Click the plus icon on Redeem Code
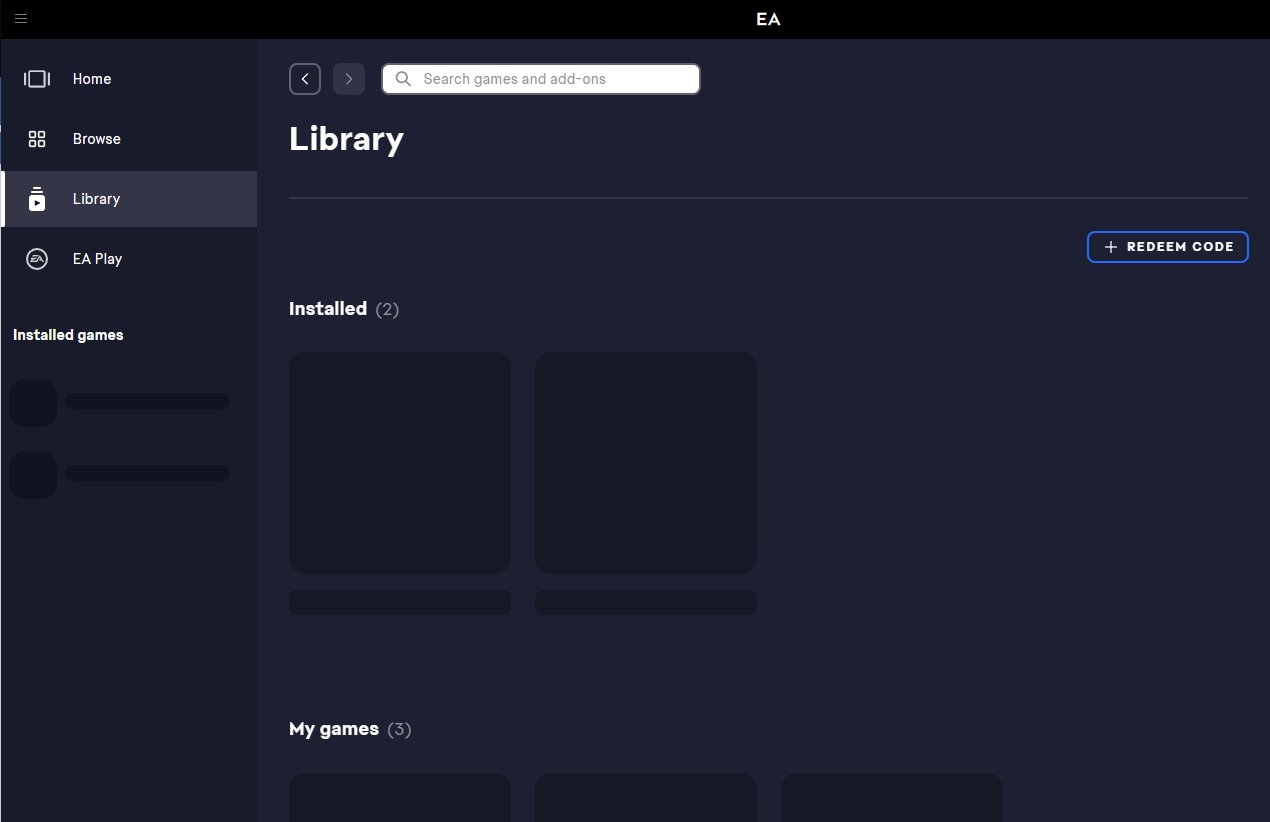This screenshot has width=1270, height=822. click(x=1110, y=247)
